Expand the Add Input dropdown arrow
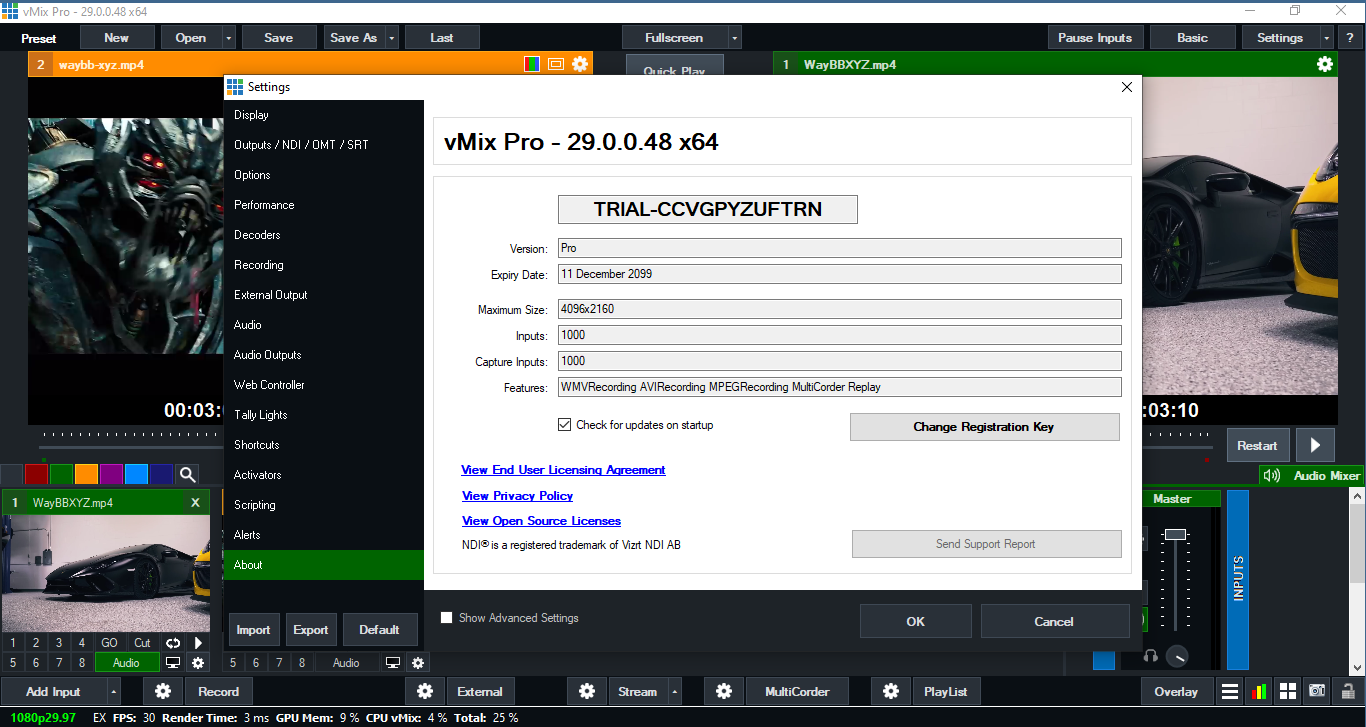The height and width of the screenshot is (727, 1366). [x=113, y=691]
